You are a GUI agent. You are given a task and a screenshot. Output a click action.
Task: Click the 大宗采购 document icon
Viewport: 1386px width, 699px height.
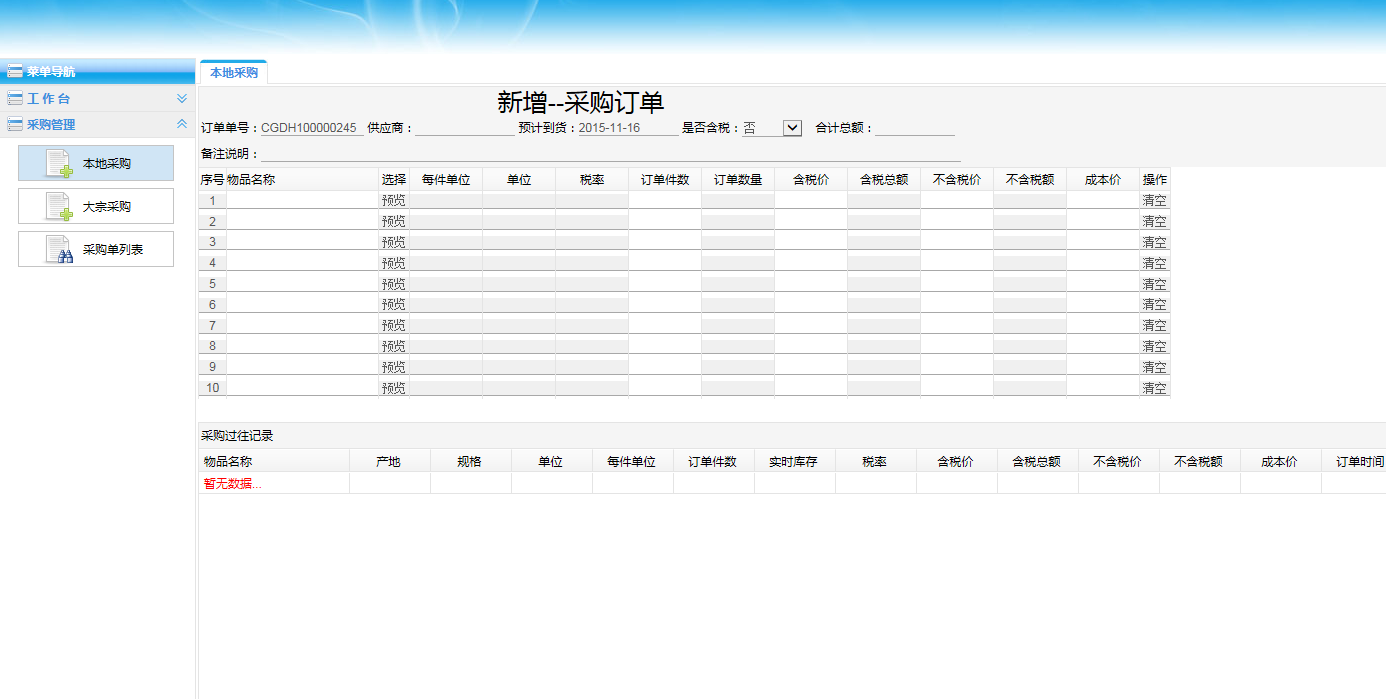click(59, 207)
